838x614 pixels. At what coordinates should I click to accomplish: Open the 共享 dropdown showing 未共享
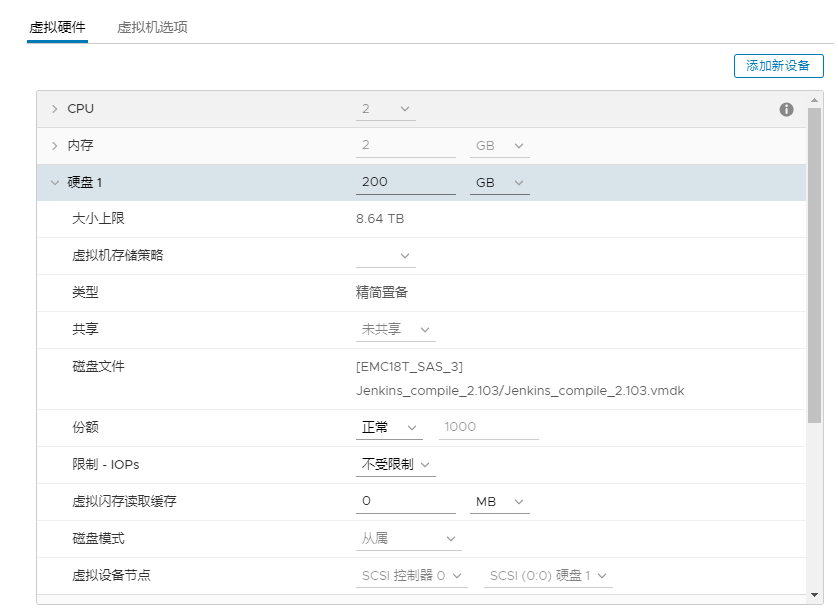(395, 330)
